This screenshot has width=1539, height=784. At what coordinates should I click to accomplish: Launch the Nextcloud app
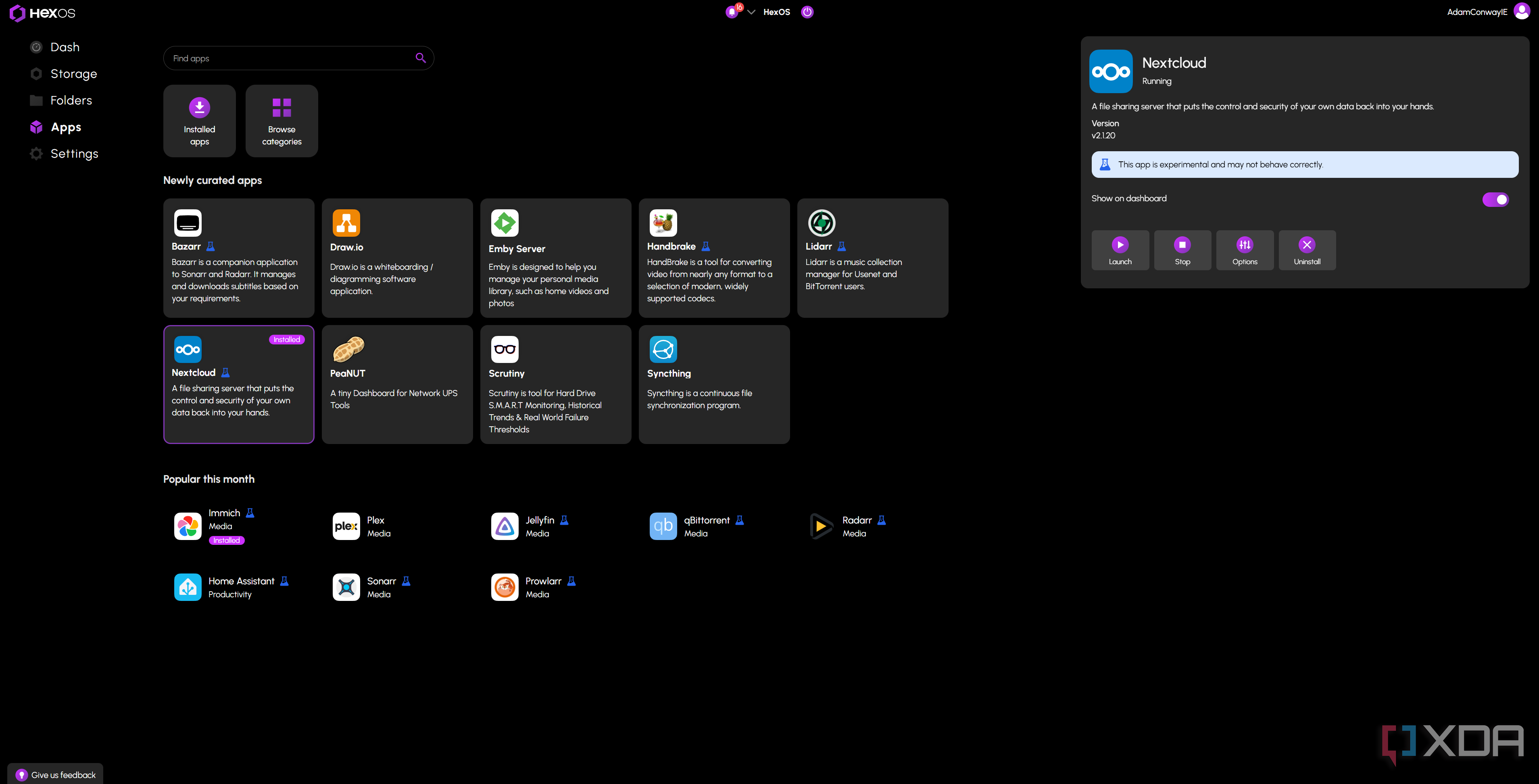click(1120, 250)
